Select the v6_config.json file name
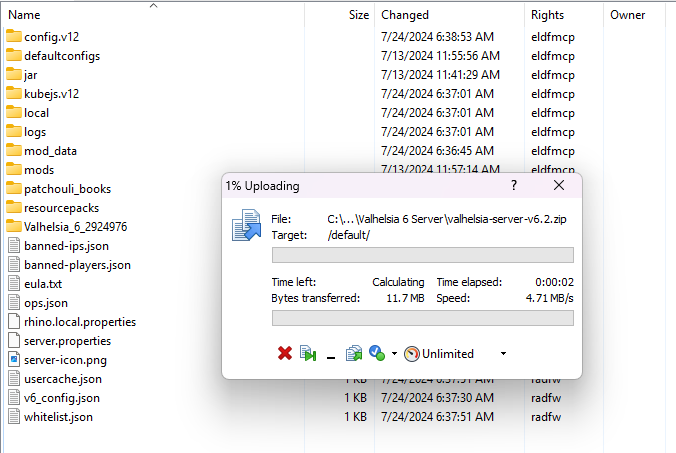676x453 pixels. pos(62,398)
